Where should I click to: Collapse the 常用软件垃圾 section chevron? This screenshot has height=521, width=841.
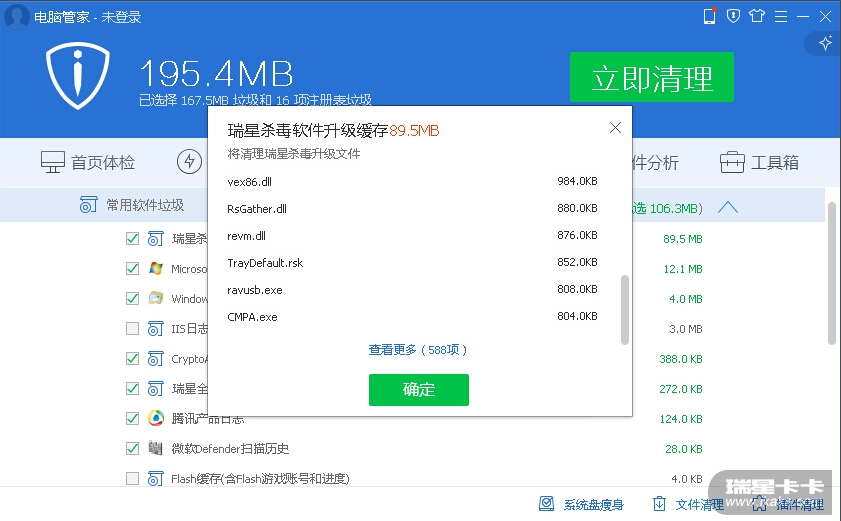728,207
